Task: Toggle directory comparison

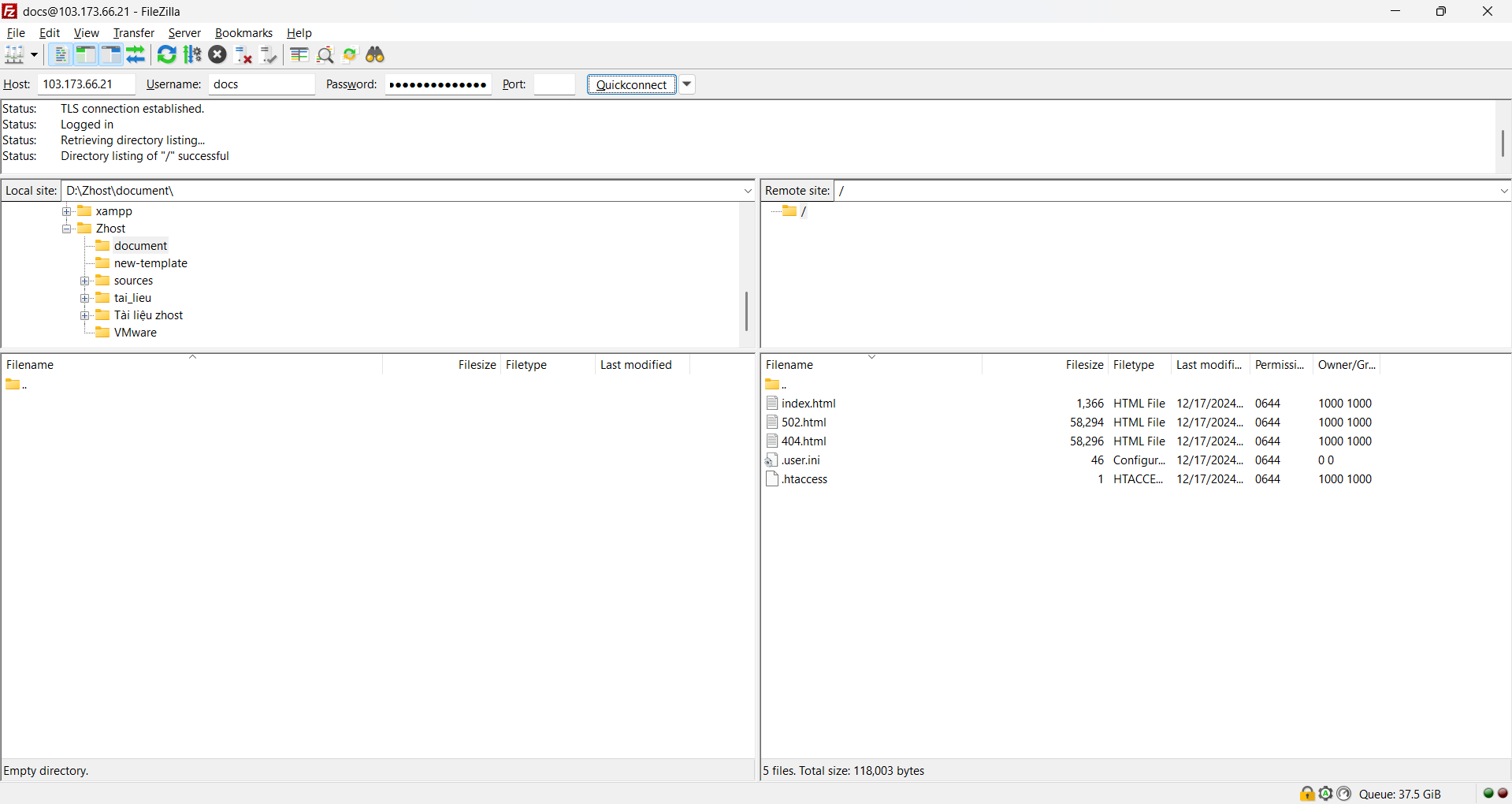Action: click(325, 54)
